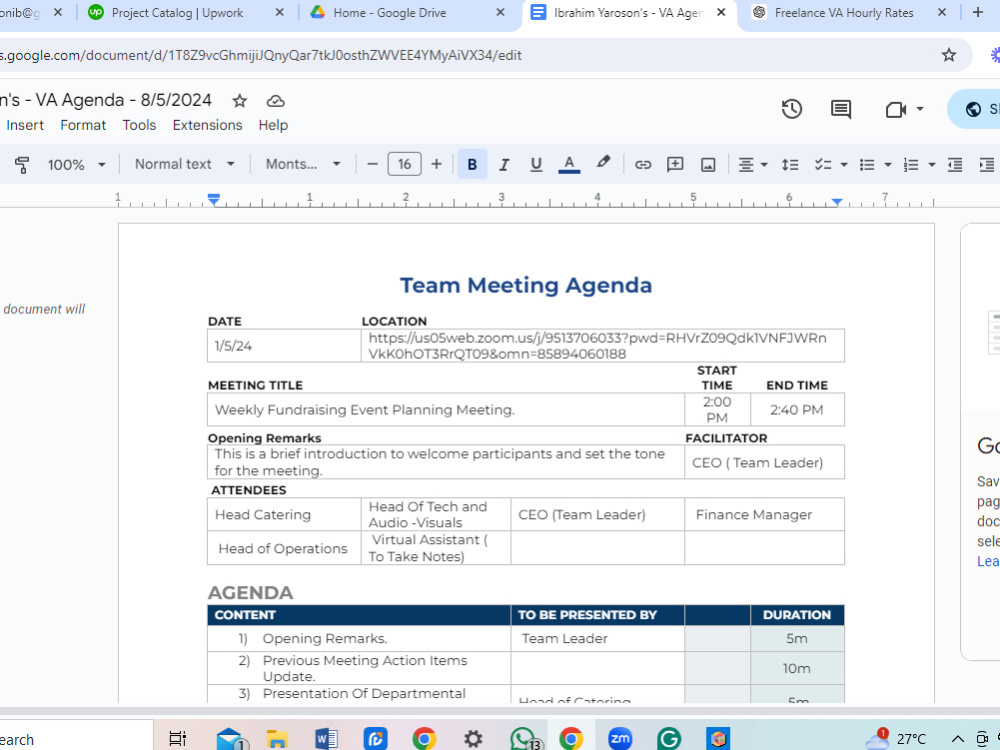The image size is (1000, 750).
Task: Click the date cell 1/5/24
Action: coord(284,346)
